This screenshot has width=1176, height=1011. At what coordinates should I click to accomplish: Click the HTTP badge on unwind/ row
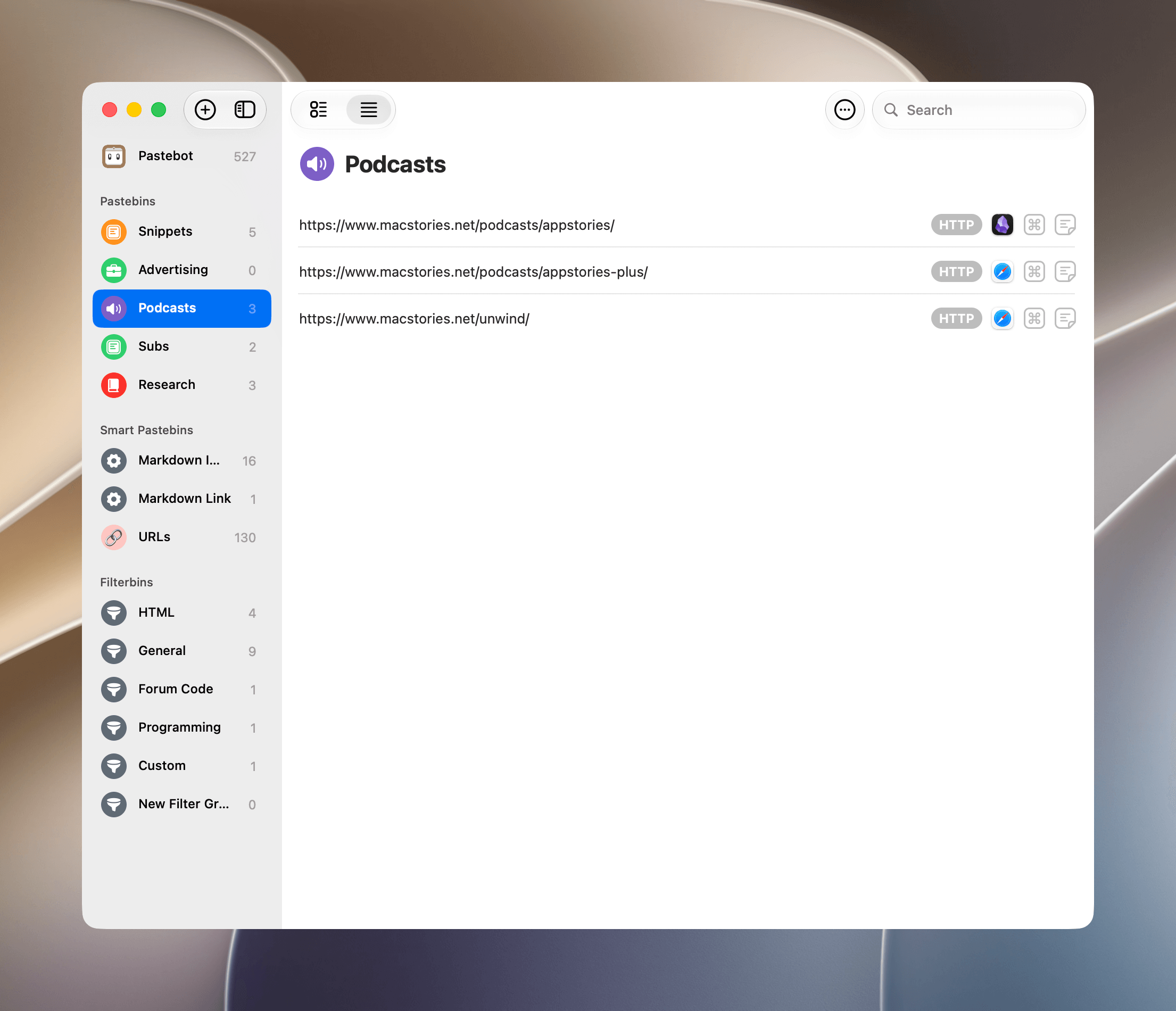(x=956, y=318)
